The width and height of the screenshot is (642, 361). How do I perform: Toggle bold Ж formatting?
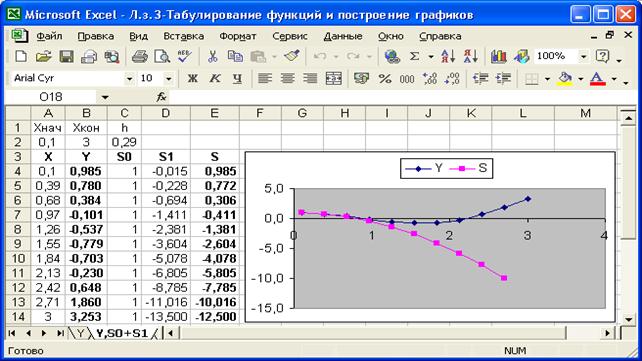[x=192, y=78]
